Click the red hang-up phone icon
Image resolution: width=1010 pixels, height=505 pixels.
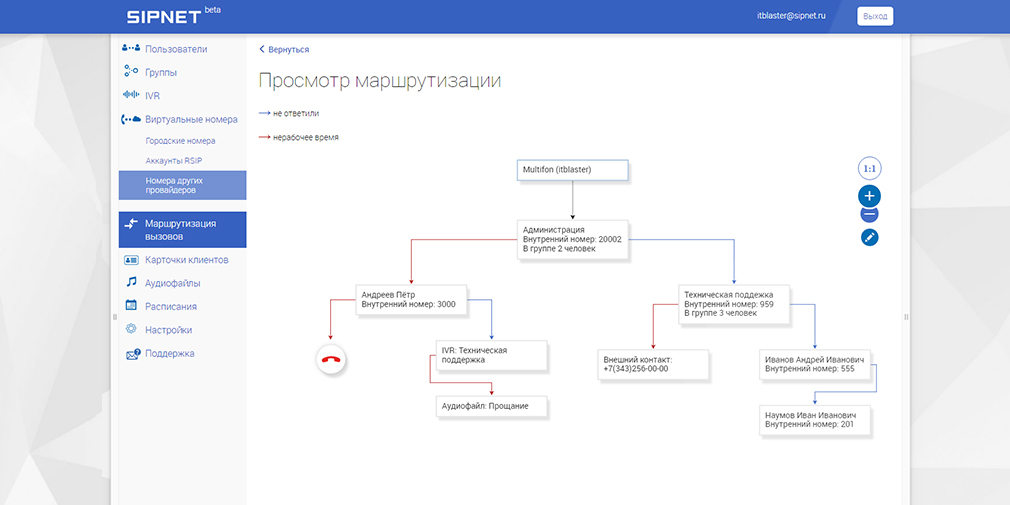(331, 359)
